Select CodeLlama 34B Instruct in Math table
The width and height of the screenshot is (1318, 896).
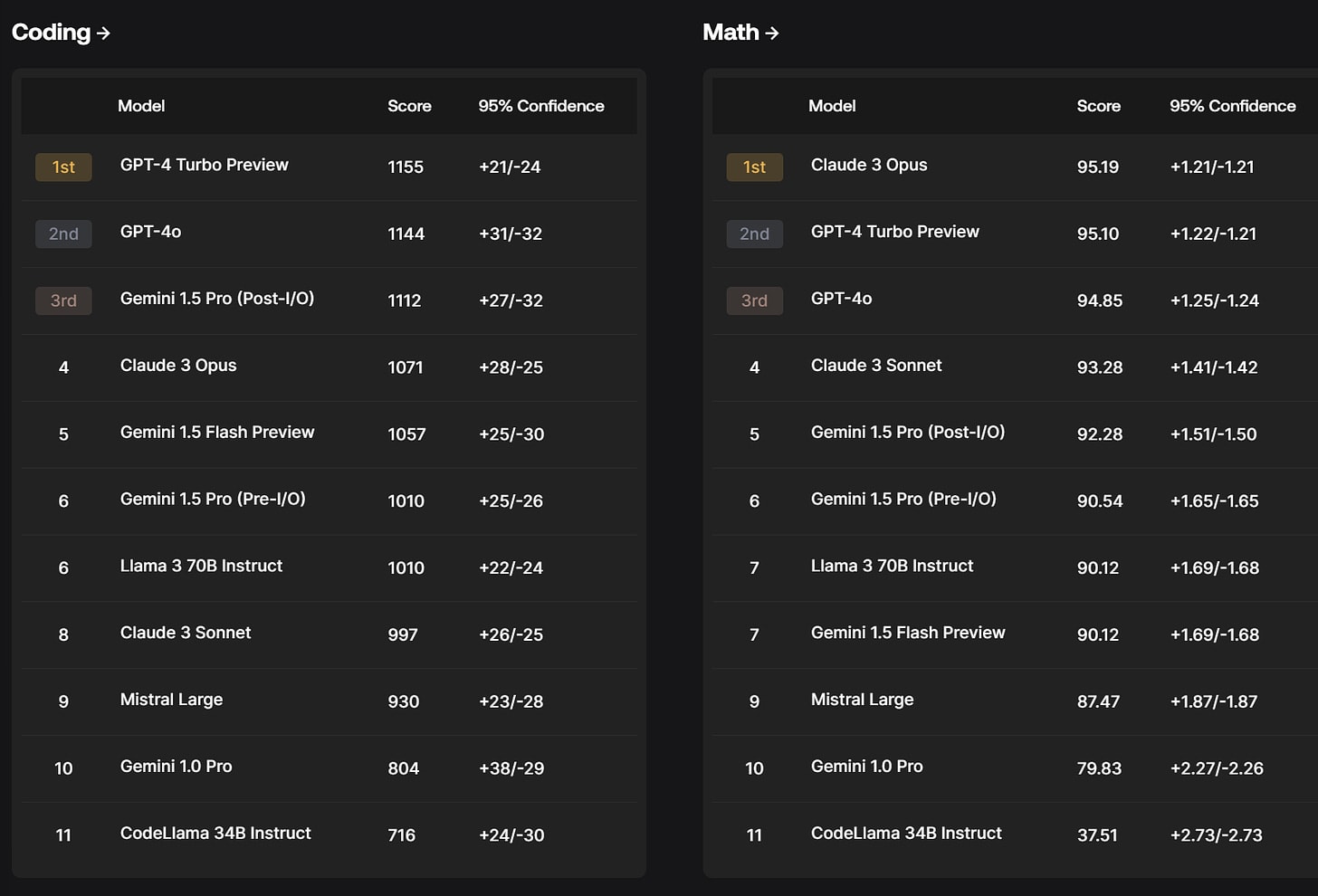[906, 834]
